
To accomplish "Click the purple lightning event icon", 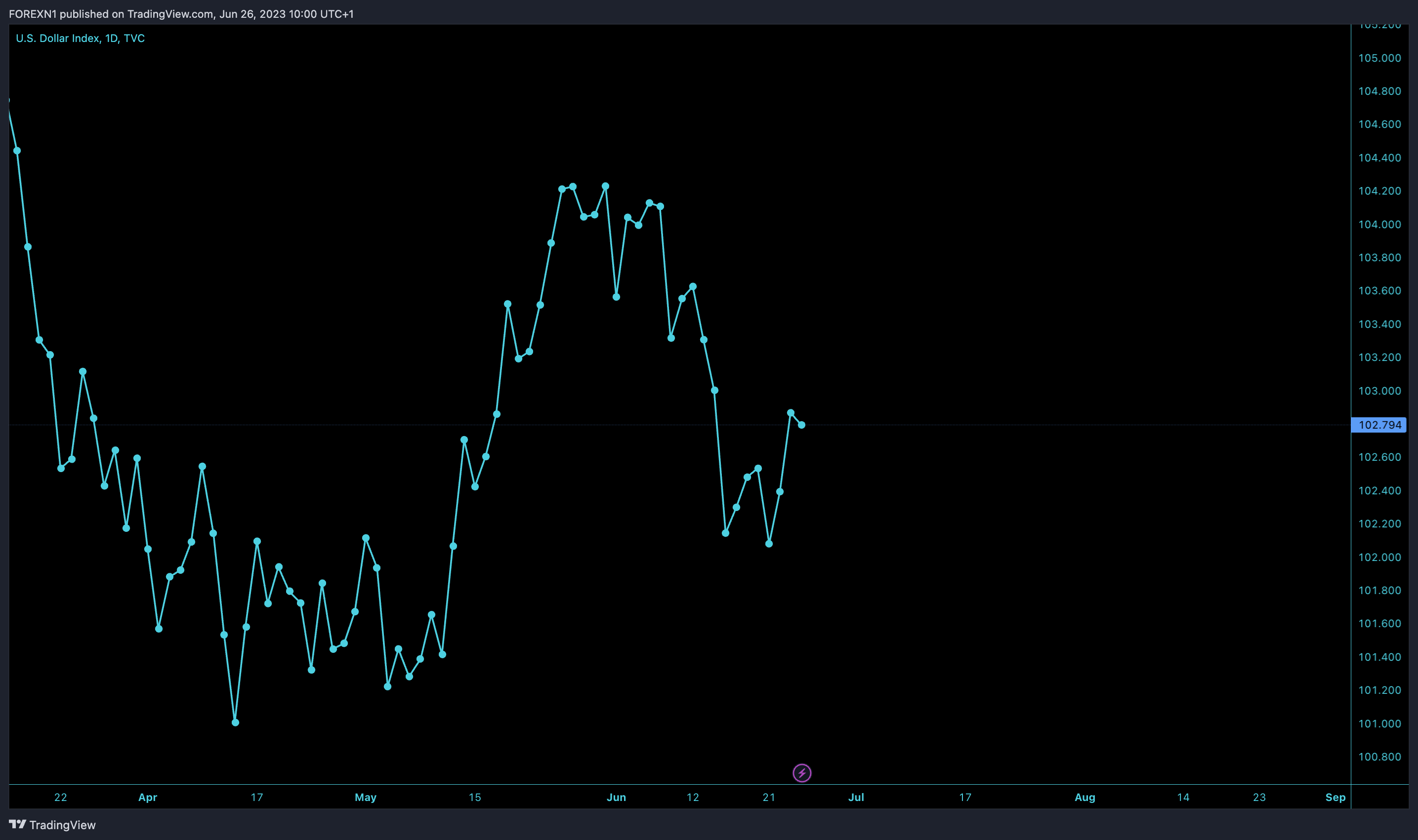I will [x=802, y=773].
